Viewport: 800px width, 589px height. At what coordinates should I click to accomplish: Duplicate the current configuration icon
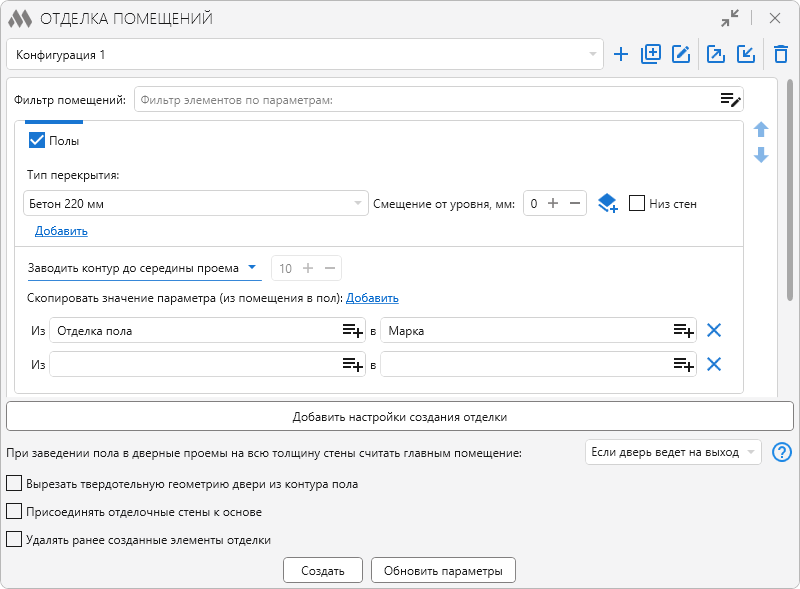(x=651, y=55)
